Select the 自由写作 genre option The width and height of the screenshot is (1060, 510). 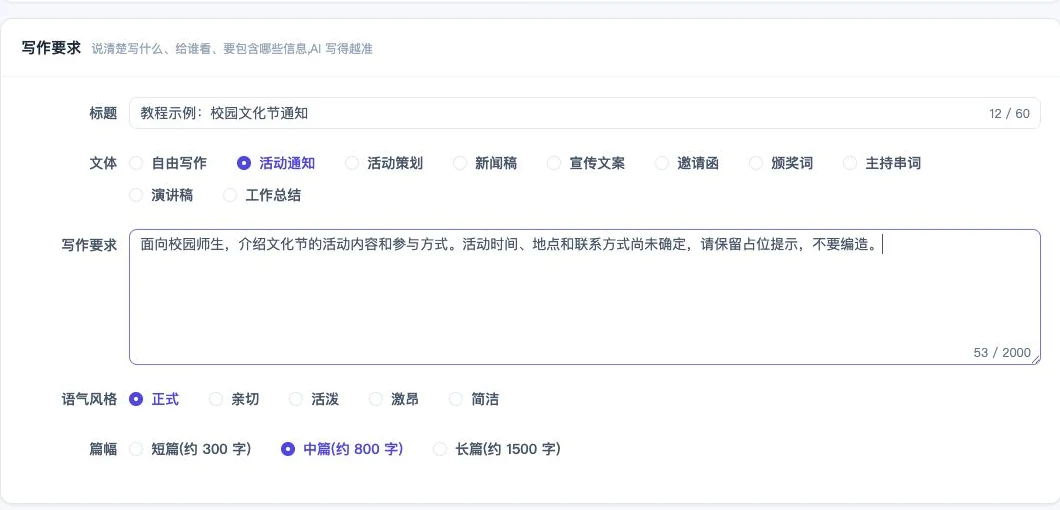pyautogui.click(x=168, y=163)
